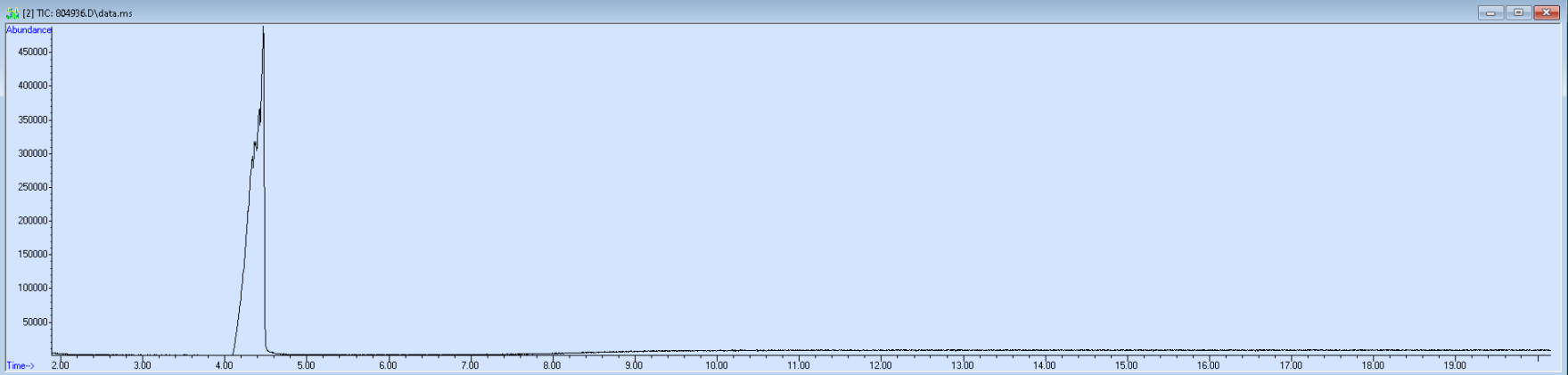Click the 150000 abundance axis value

tap(32, 254)
